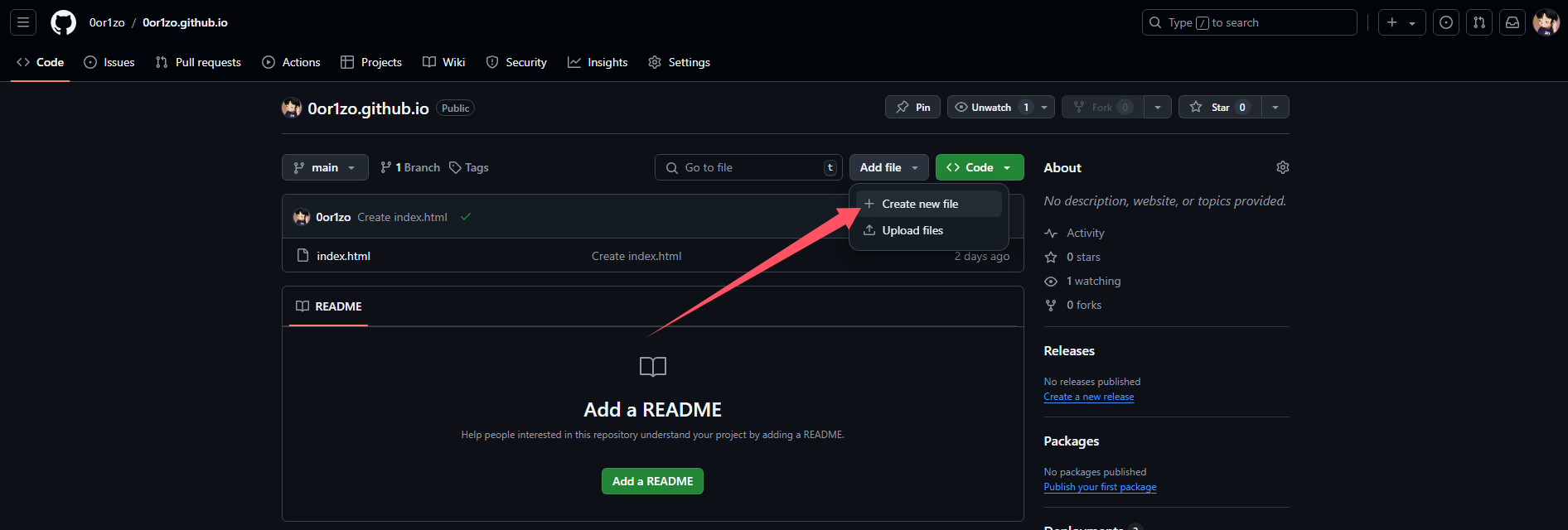Open the index.html file
The height and width of the screenshot is (530, 1568).
point(343,256)
